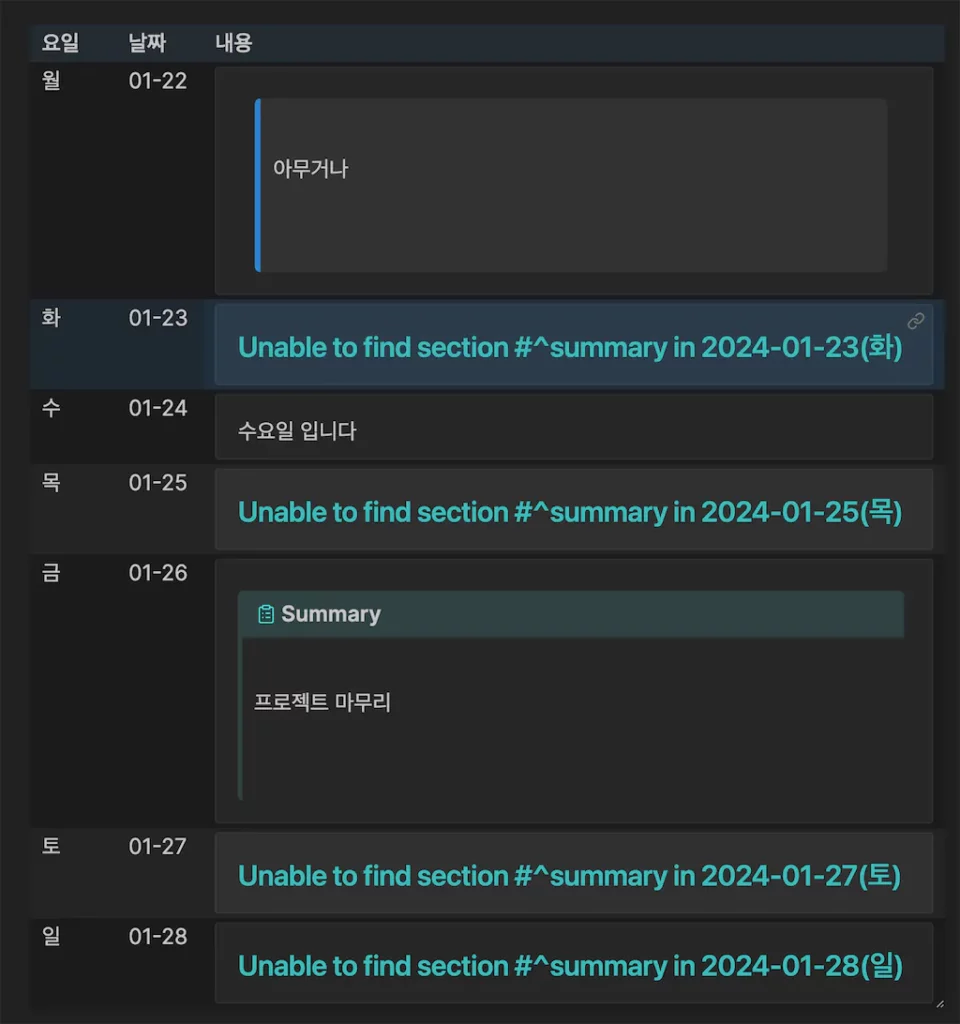Select the 01-26 date cell
Screen dimensions: 960x1024
158,573
